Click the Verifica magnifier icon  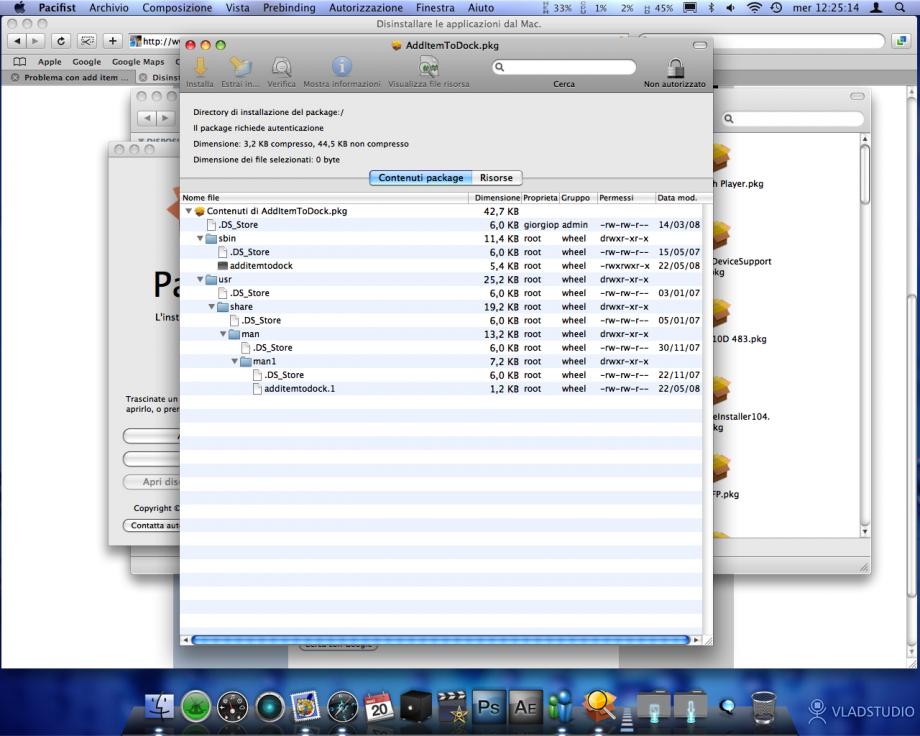[x=282, y=67]
